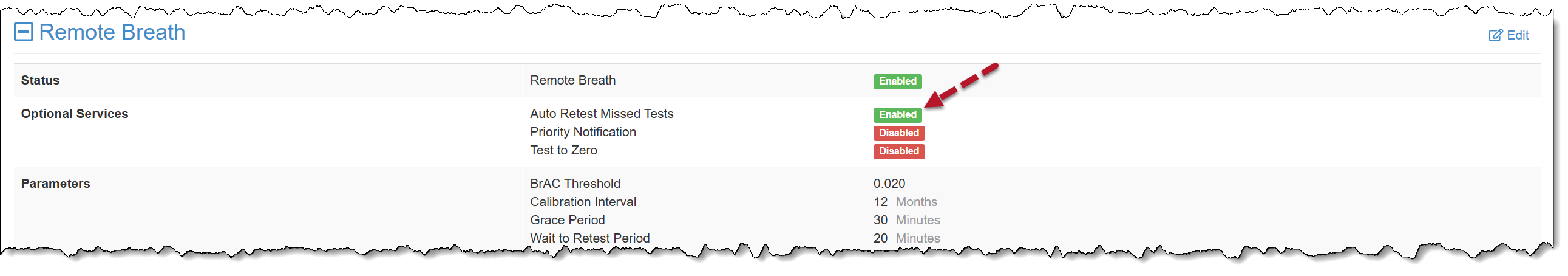Click the BrAC Threshold label
Image resolution: width=1568 pixels, height=276 pixels.
point(575,184)
